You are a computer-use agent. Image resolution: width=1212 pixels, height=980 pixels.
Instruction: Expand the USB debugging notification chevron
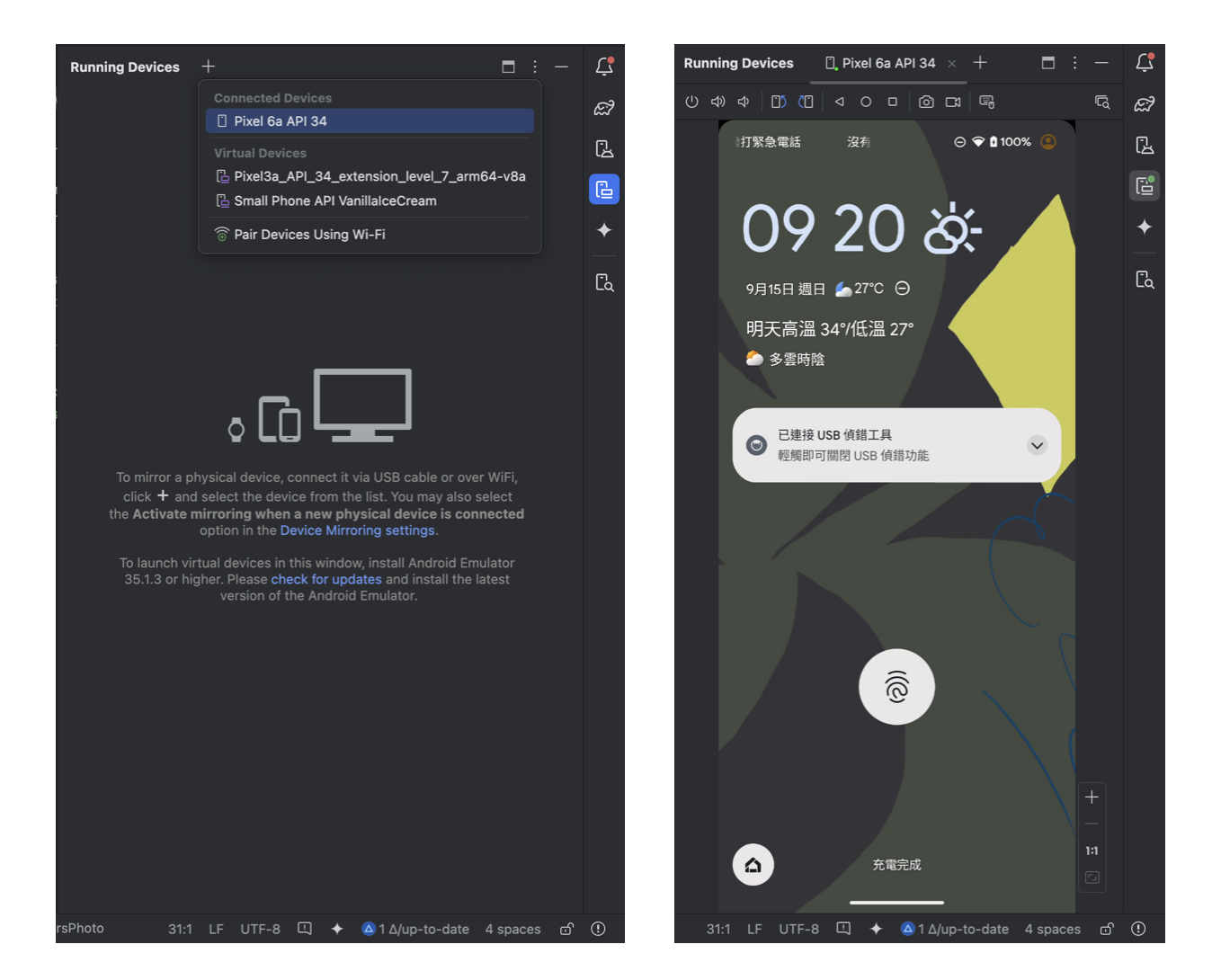click(1037, 445)
